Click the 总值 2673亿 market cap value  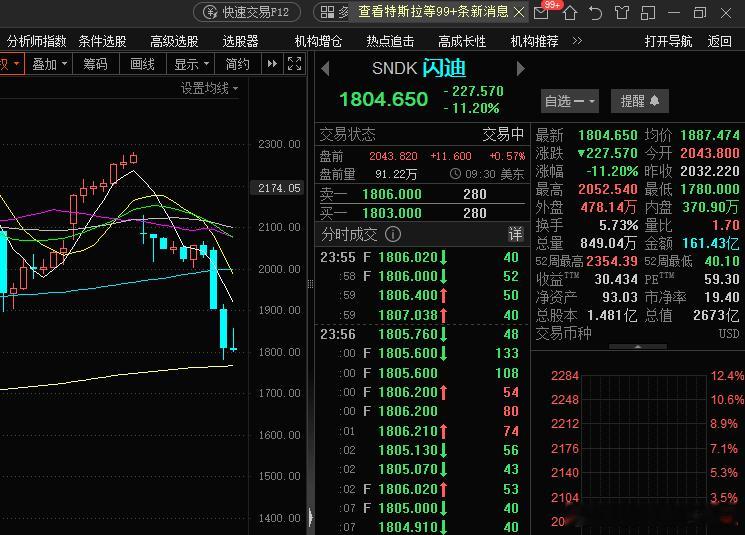tap(716, 315)
